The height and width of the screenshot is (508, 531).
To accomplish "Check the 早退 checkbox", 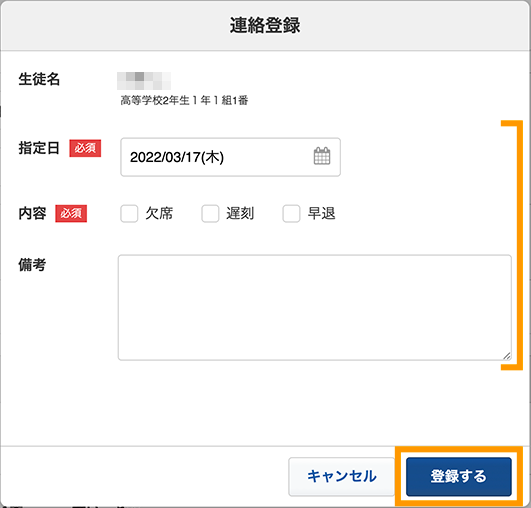I will (291, 213).
